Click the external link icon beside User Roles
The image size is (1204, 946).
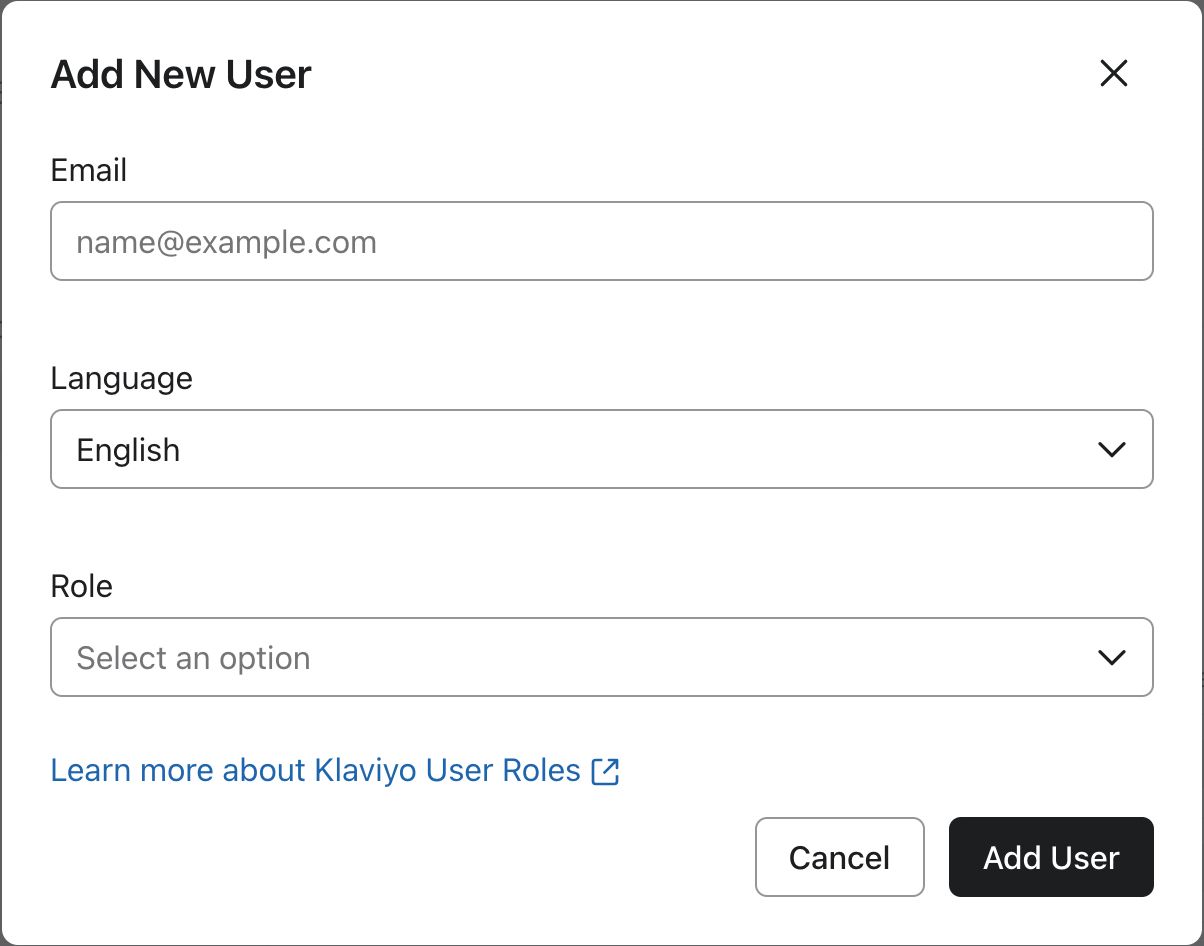[x=605, y=771]
